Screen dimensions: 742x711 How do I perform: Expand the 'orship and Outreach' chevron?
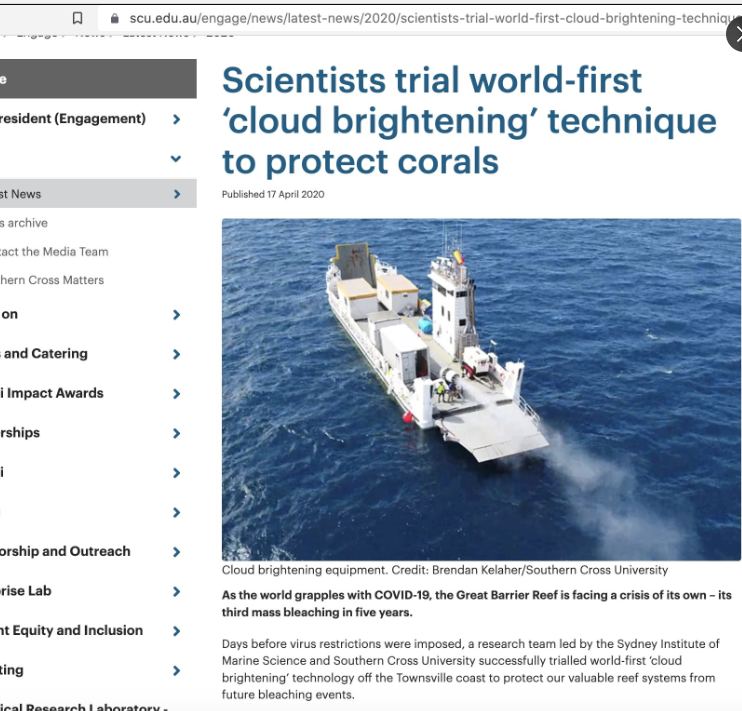(x=177, y=552)
